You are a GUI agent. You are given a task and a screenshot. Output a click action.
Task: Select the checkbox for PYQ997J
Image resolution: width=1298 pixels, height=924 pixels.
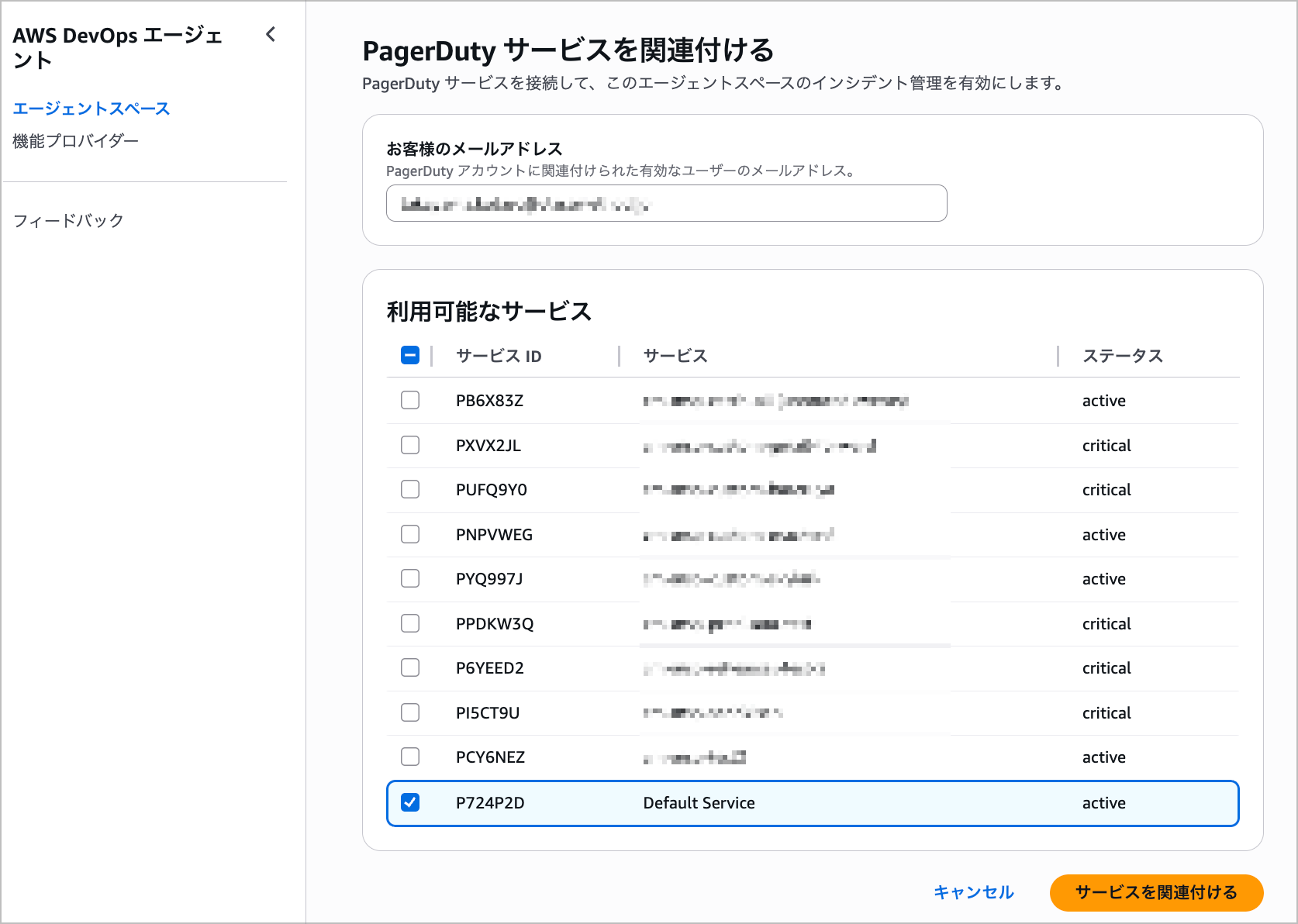pyautogui.click(x=410, y=578)
